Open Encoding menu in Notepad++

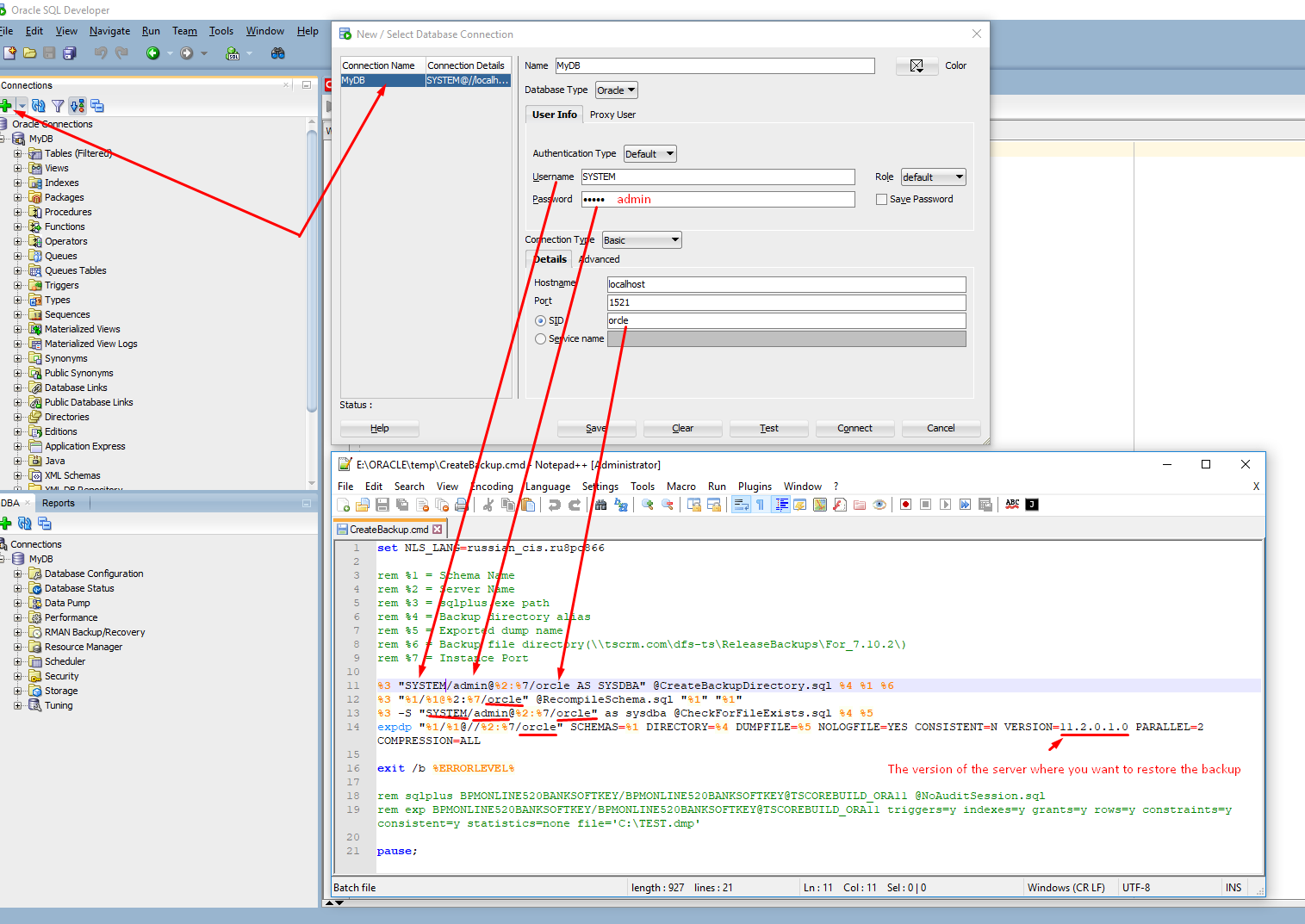[x=492, y=487]
